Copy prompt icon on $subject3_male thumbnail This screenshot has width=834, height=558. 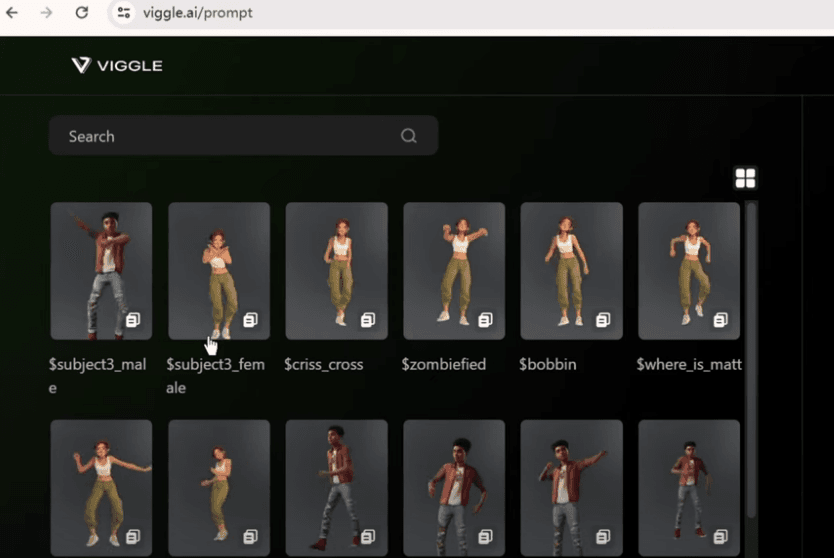point(133,320)
